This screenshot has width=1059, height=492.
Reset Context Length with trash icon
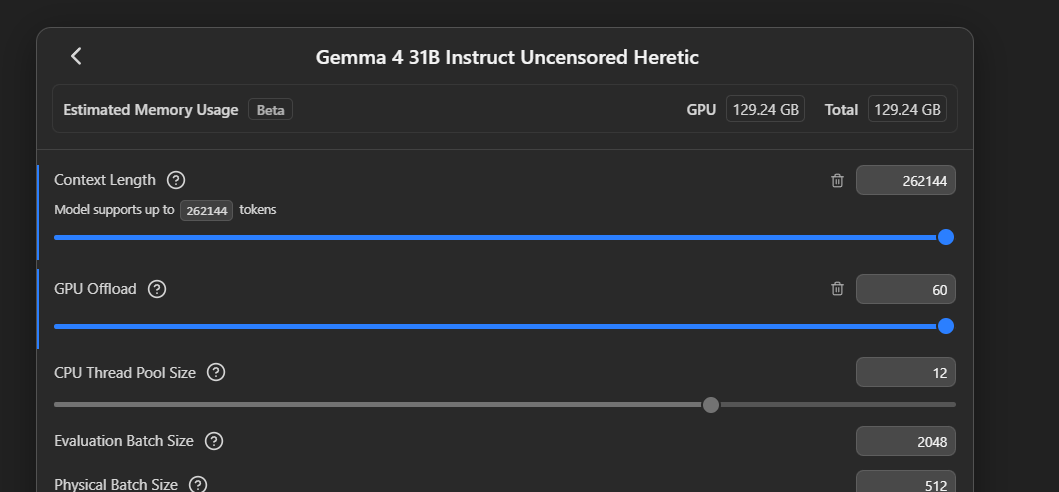pyautogui.click(x=837, y=180)
